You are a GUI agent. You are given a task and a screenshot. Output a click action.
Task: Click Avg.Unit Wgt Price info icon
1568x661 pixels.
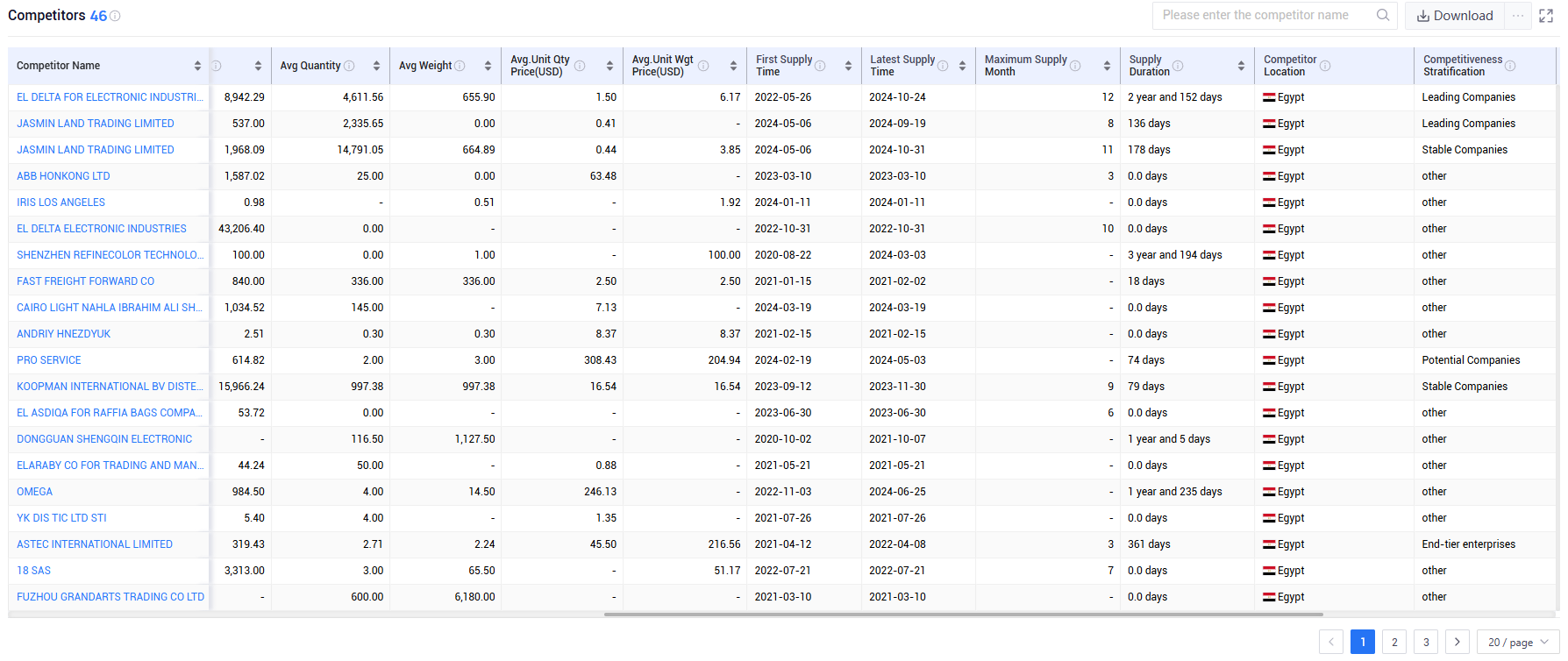coord(703,66)
